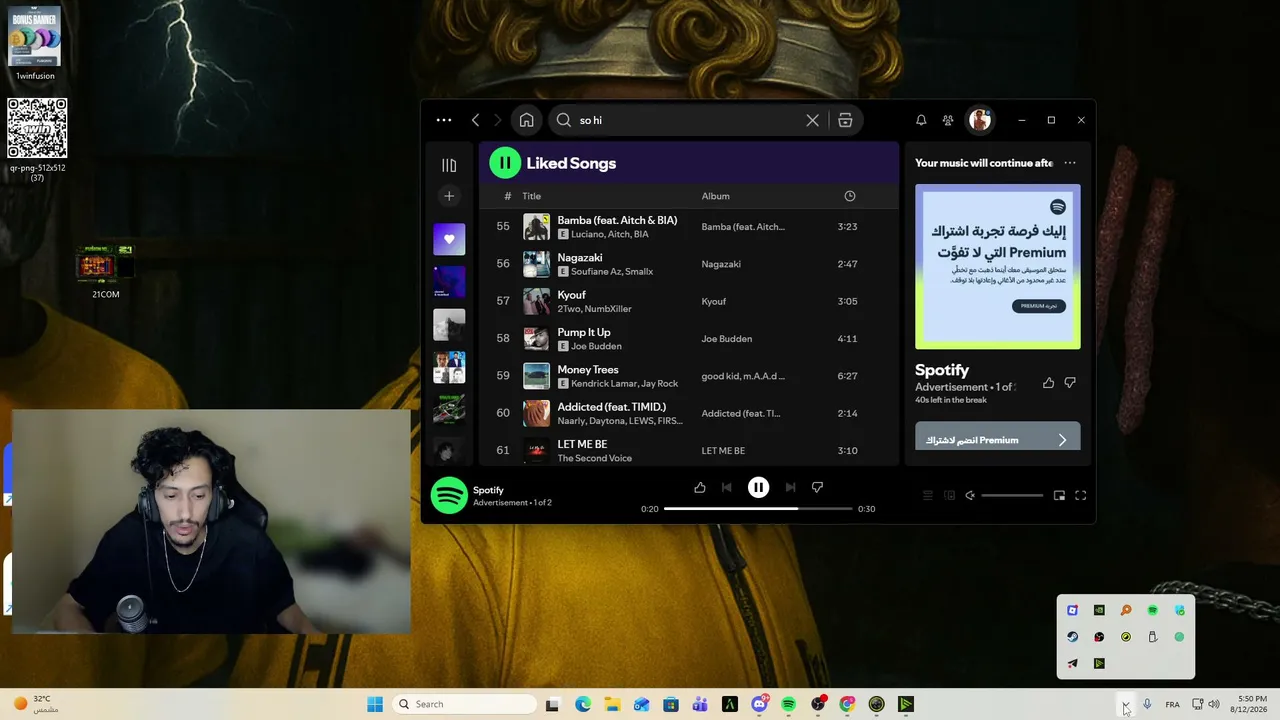Screen dimensions: 1280x720
Task: Click the Premium trial ad image
Action: click(x=998, y=267)
